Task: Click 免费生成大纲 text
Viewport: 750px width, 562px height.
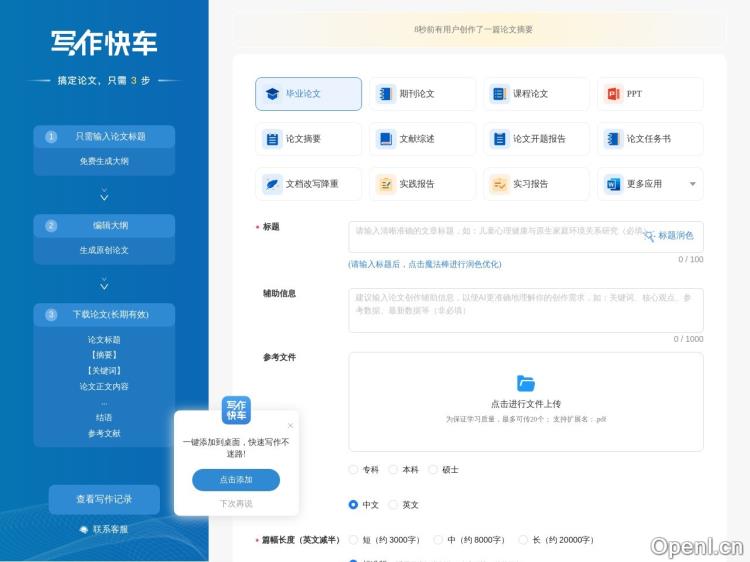Action: point(104,161)
